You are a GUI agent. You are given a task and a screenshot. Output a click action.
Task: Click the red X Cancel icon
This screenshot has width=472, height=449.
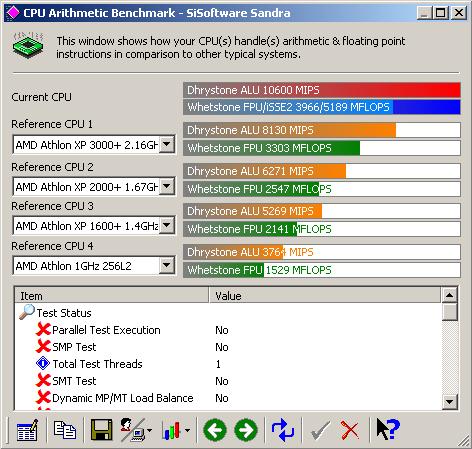(350, 430)
